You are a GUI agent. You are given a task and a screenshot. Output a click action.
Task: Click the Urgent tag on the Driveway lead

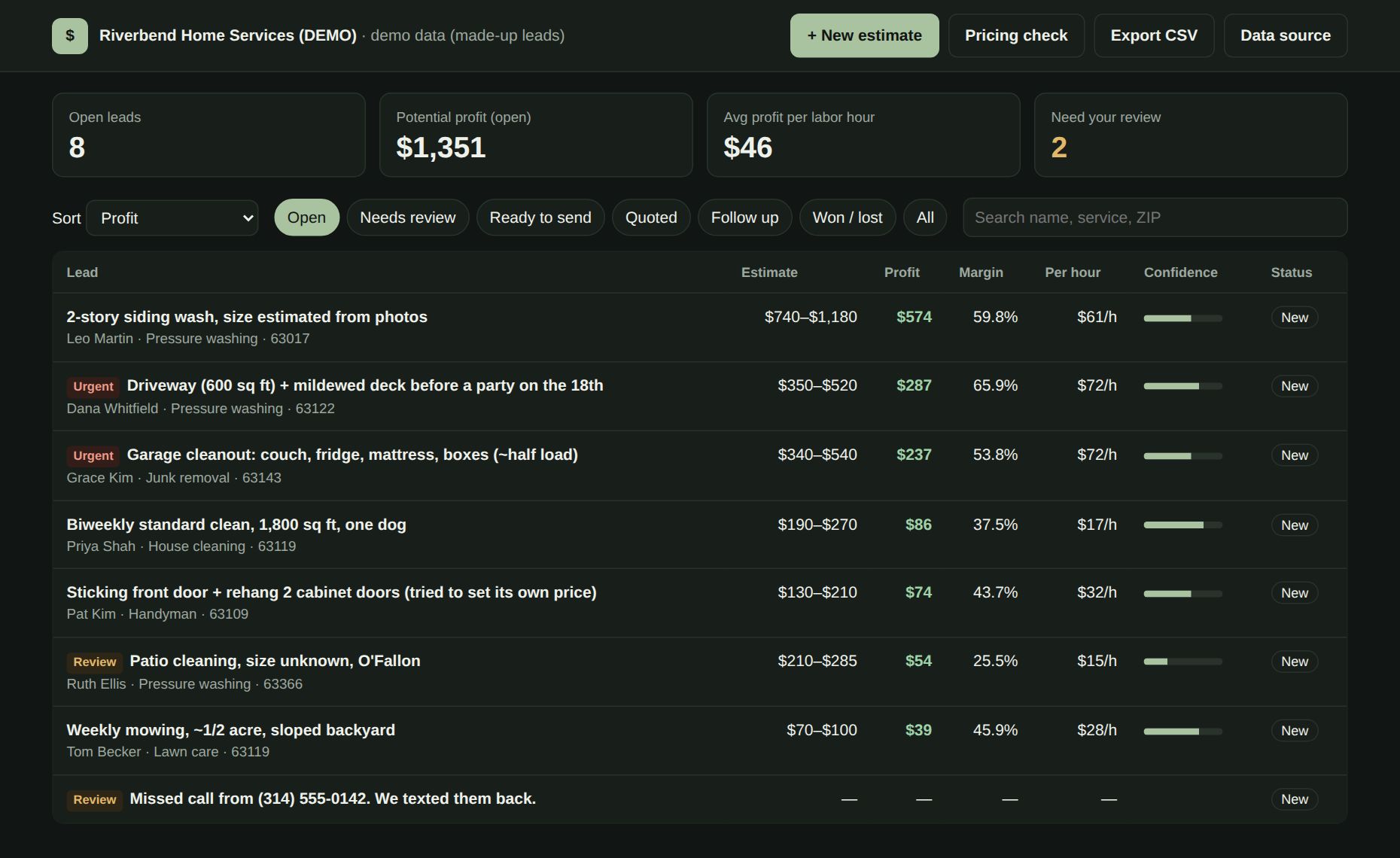[x=93, y=386]
